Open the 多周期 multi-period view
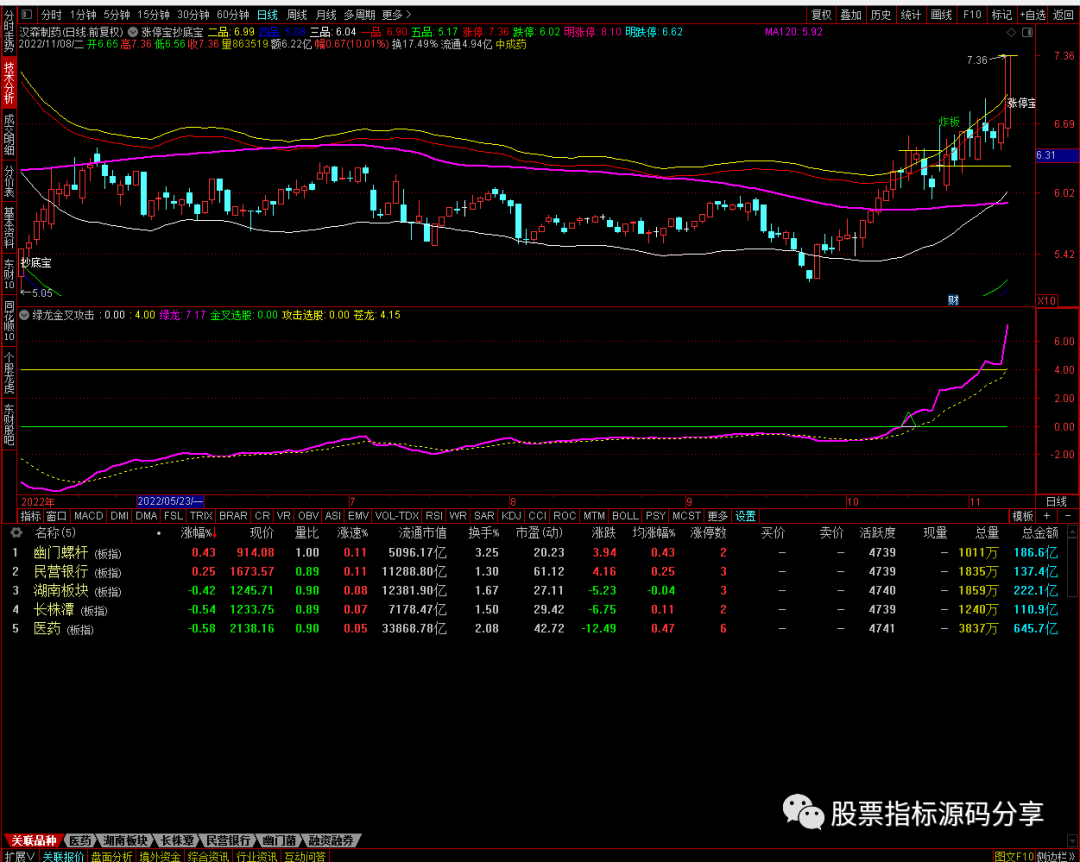Viewport: 1080px width, 862px height. click(360, 14)
